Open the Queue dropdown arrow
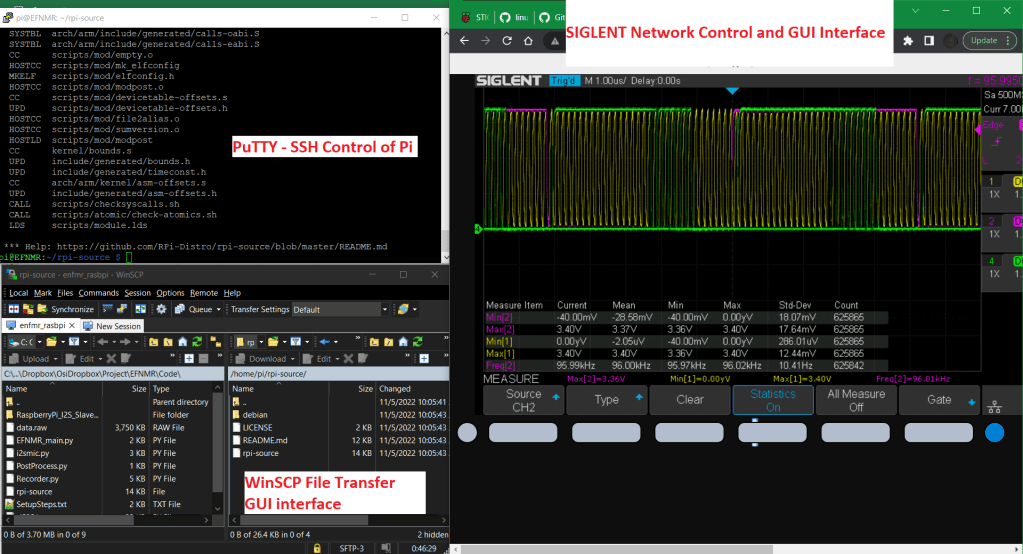 [219, 309]
